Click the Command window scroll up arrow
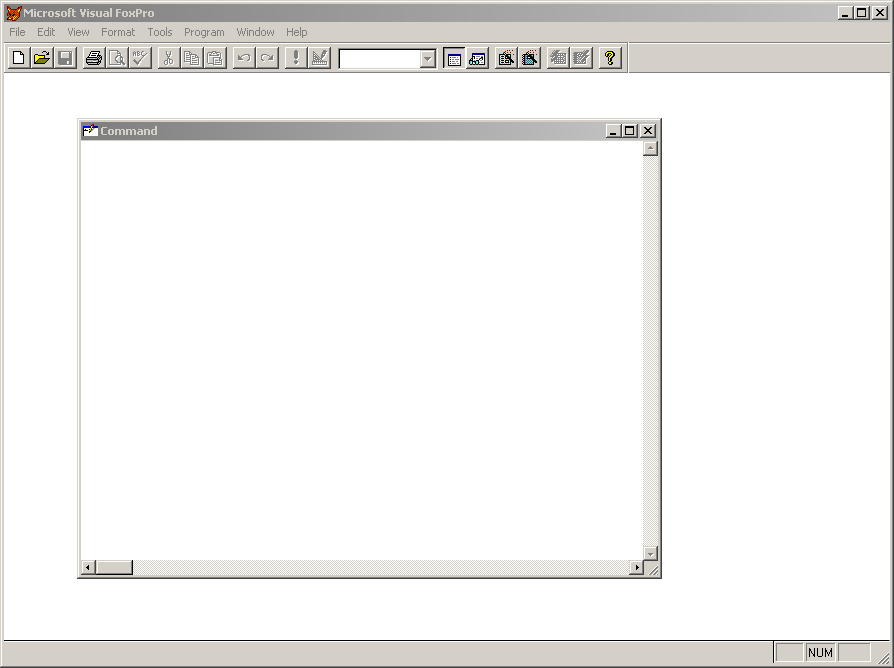This screenshot has width=894, height=668. coord(651,148)
